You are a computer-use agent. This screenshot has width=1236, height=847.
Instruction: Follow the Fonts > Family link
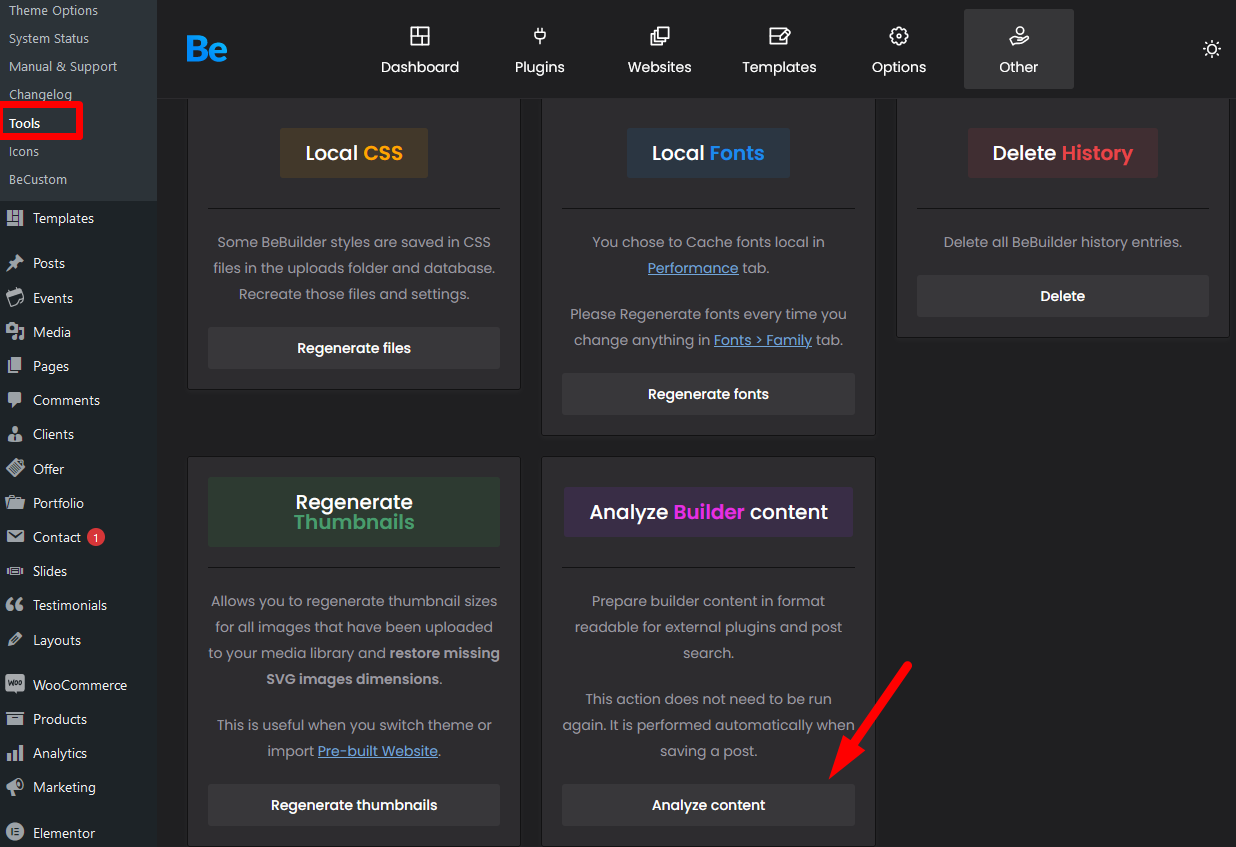763,340
